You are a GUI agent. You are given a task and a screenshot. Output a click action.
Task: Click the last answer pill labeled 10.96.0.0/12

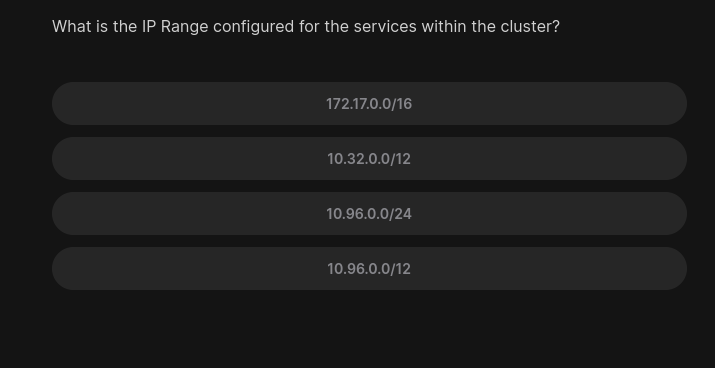pyautogui.click(x=369, y=269)
